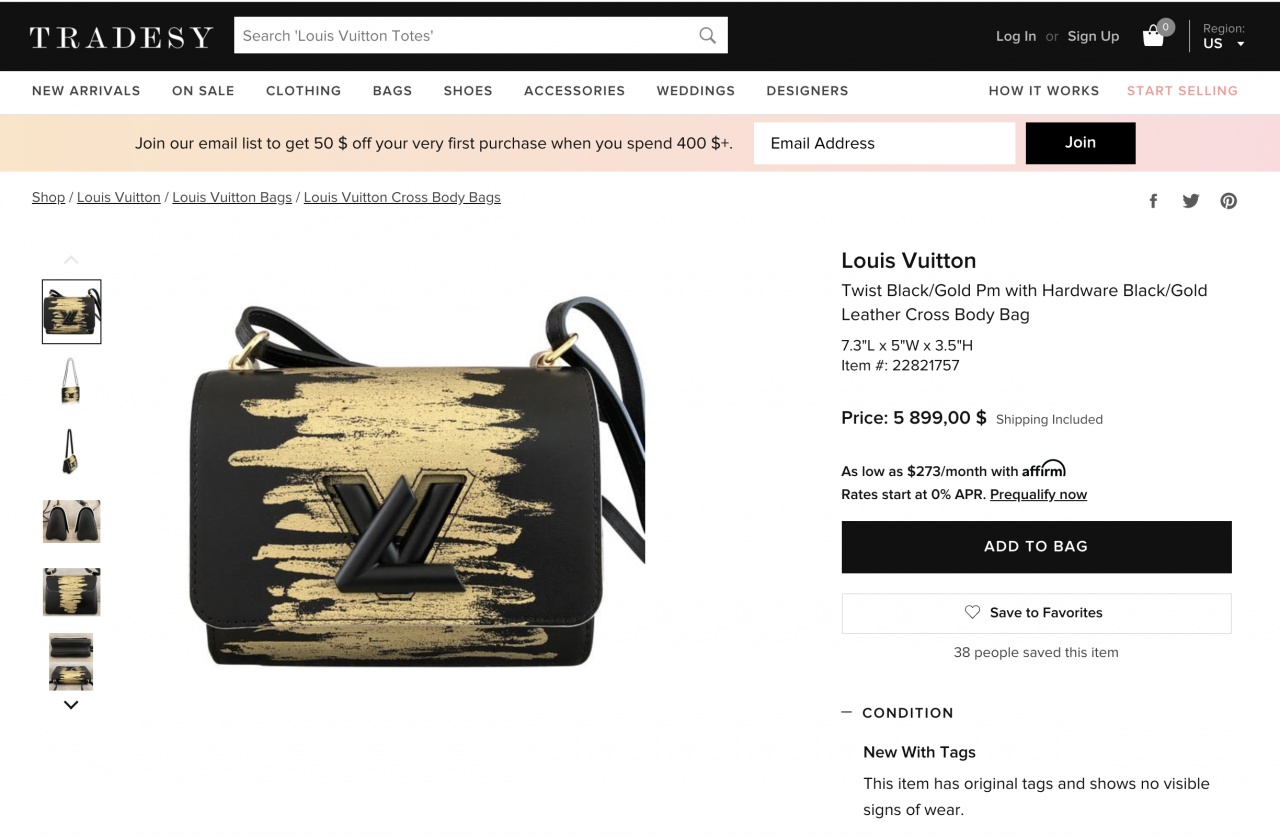Click the Tradesy logo
This screenshot has height=837, width=1280.
coord(121,37)
